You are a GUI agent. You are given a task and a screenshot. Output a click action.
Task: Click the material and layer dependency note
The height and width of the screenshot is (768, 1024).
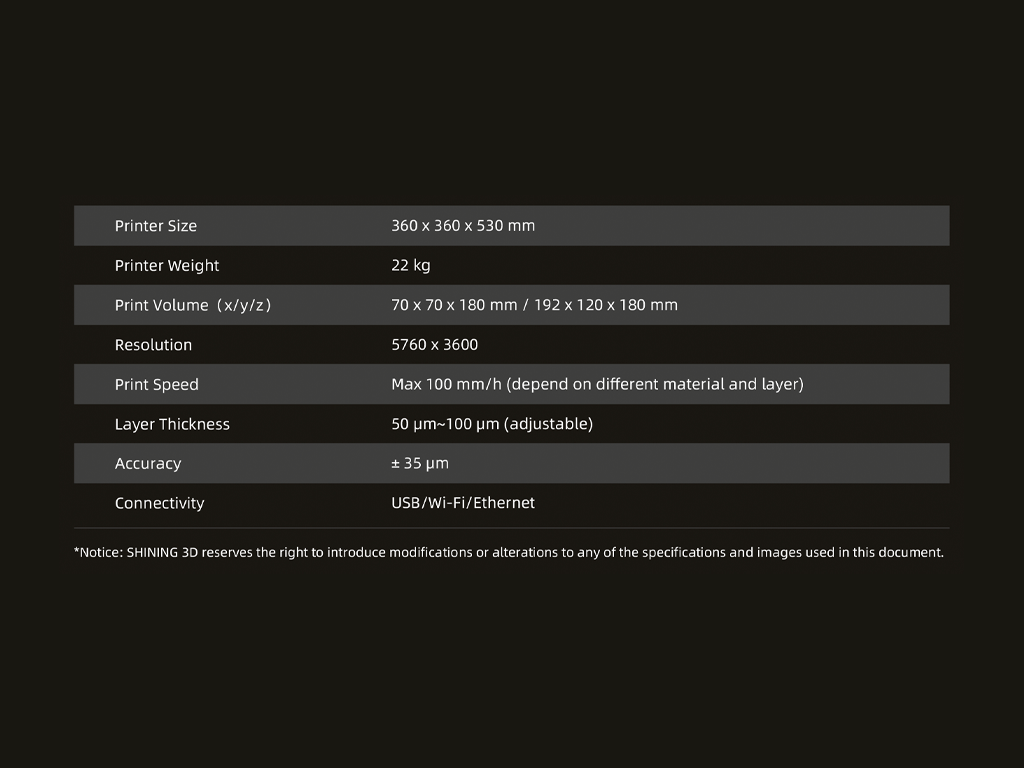click(x=656, y=385)
